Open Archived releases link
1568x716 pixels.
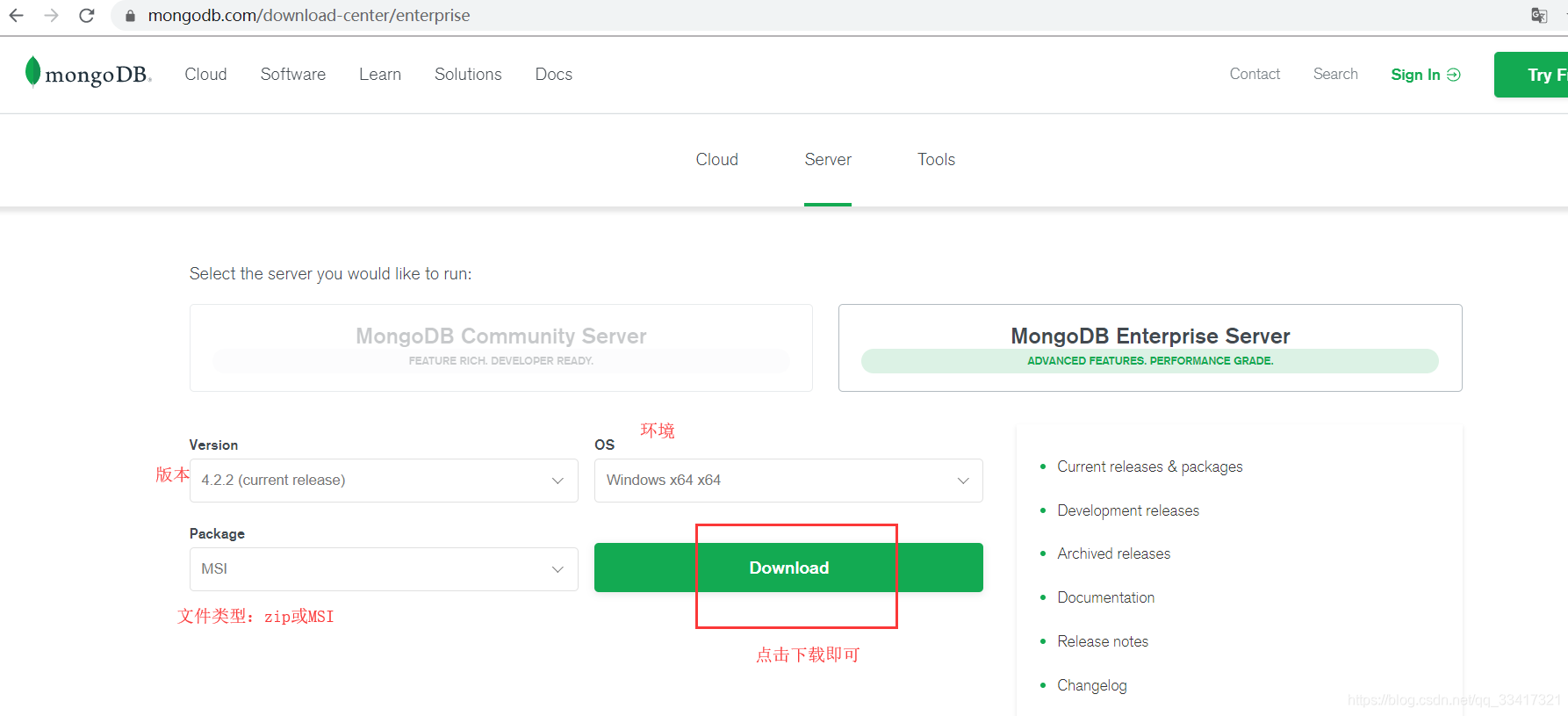(1114, 553)
